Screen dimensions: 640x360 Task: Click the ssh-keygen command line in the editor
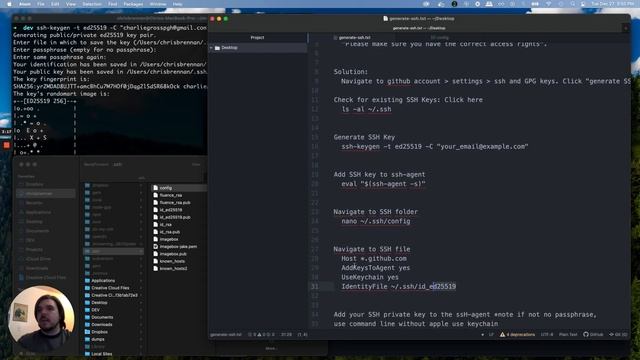[x=435, y=147]
